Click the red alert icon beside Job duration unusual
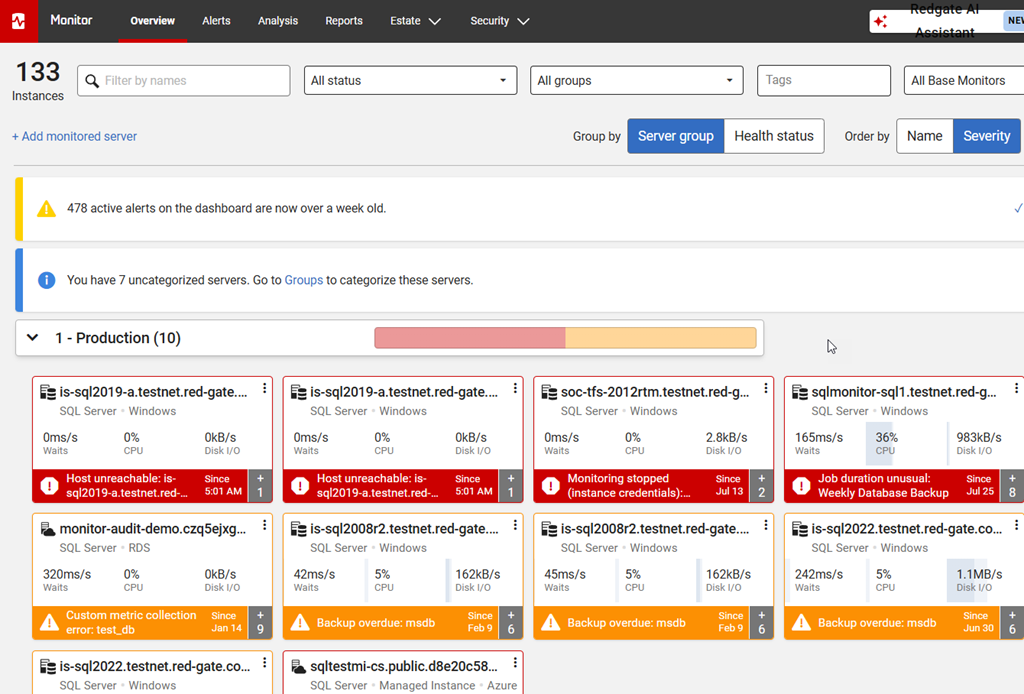 pos(801,486)
